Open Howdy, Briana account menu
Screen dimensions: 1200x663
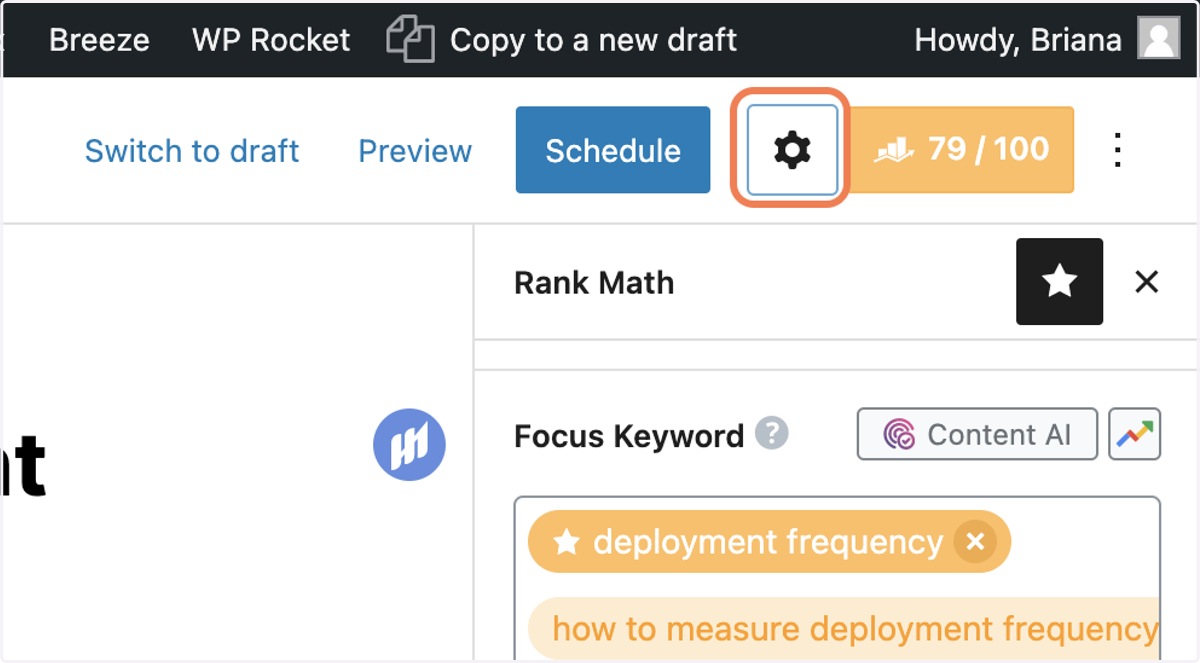1018,40
